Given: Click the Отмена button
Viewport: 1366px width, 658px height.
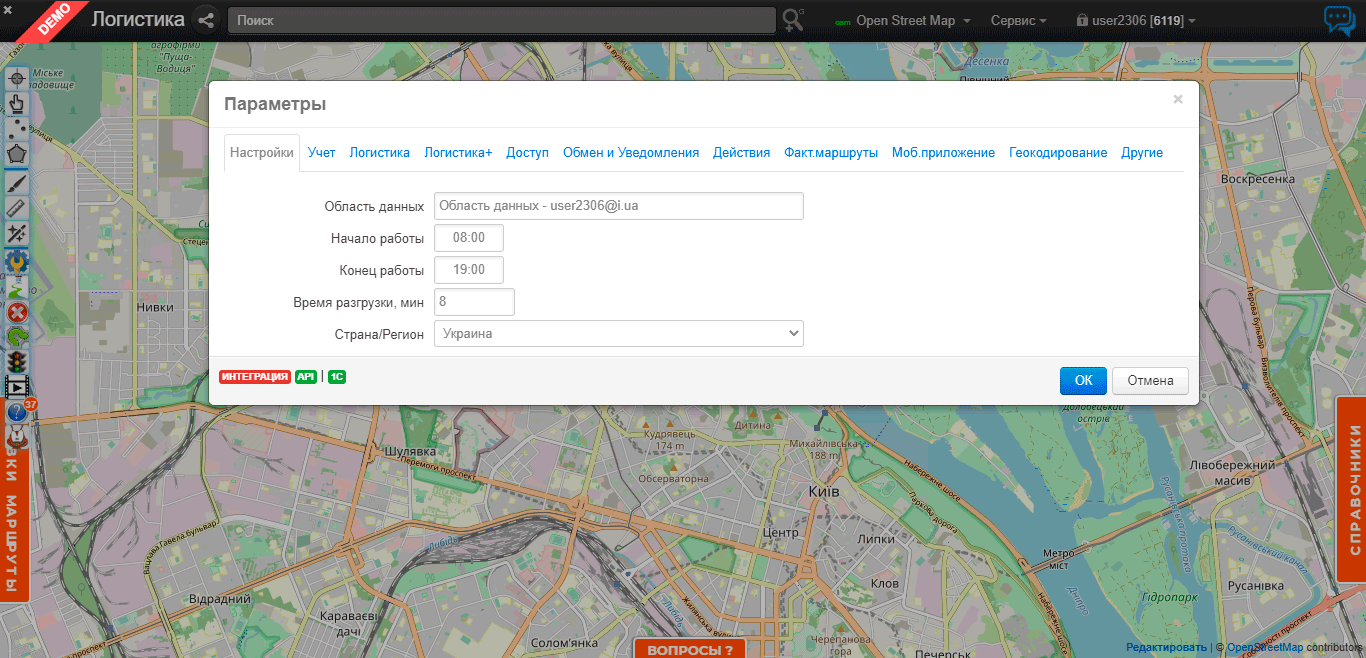Looking at the screenshot, I should (1150, 381).
